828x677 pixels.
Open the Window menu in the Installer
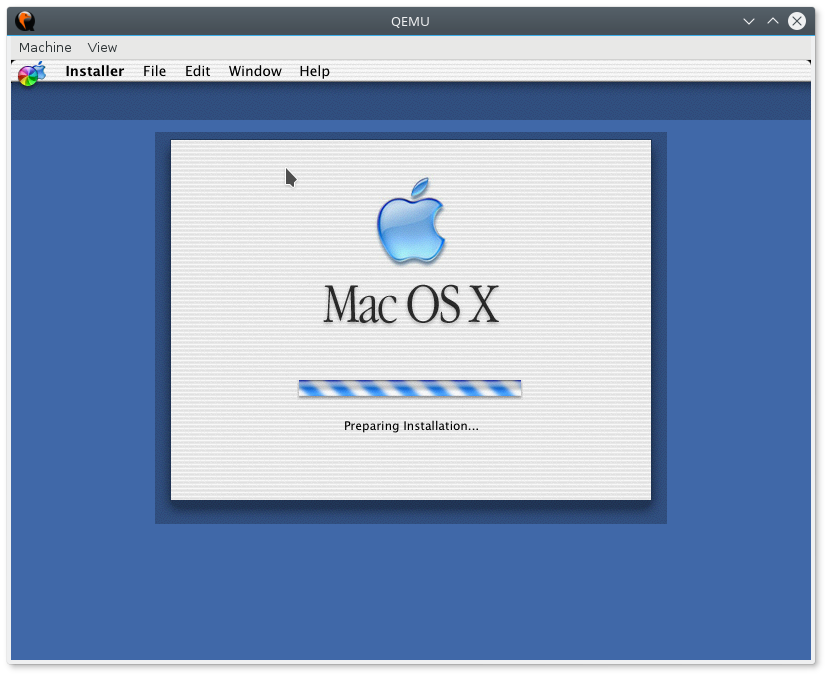[255, 71]
